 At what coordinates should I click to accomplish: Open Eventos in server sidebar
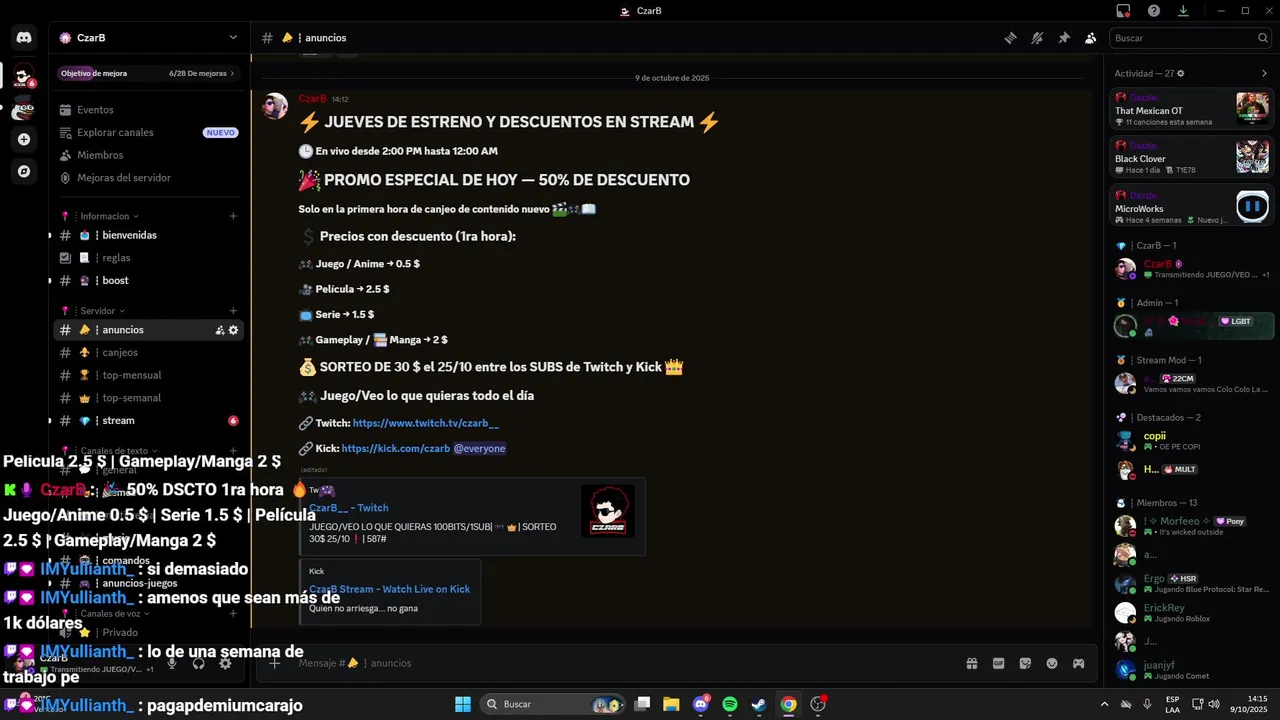click(x=149, y=110)
